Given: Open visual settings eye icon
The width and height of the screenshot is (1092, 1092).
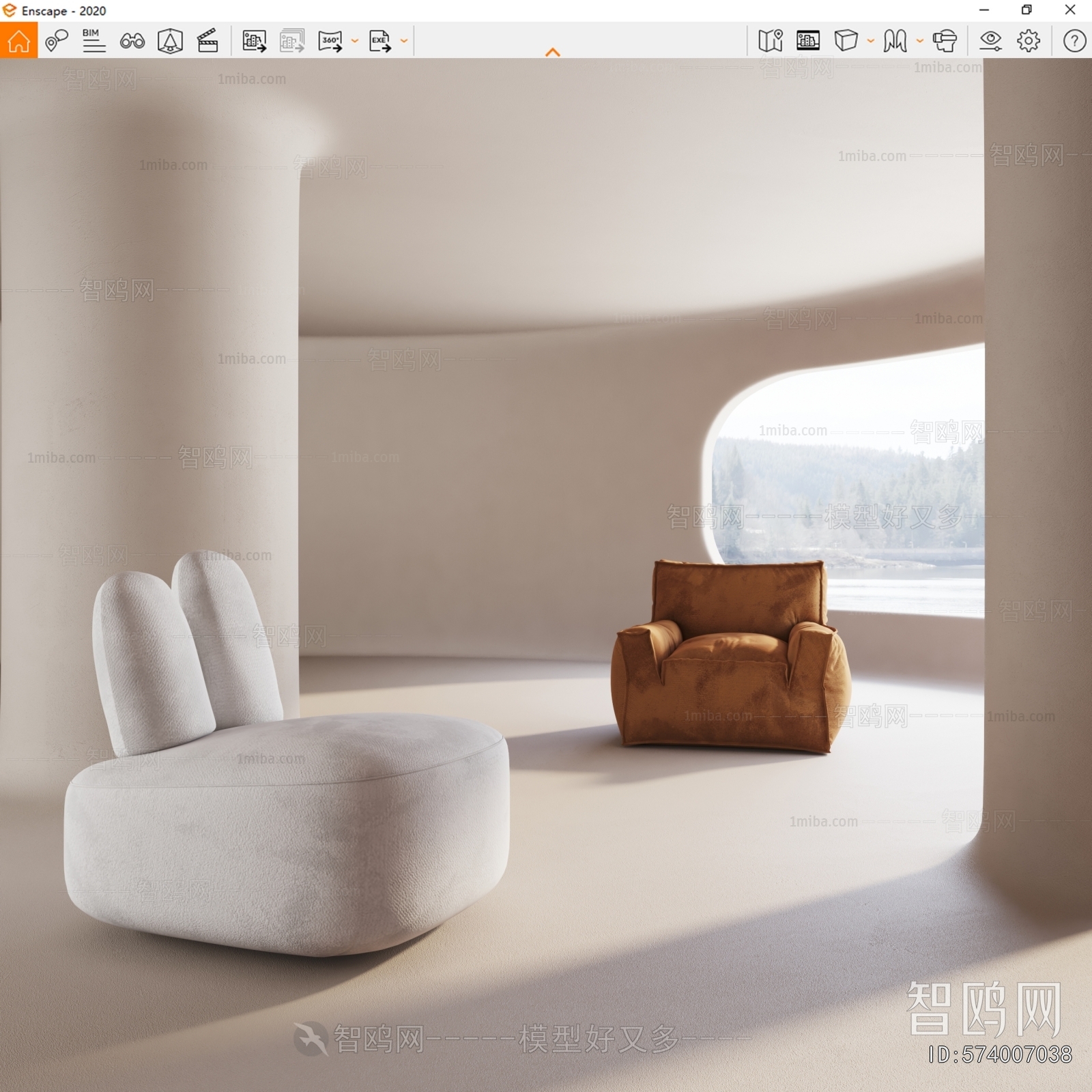Looking at the screenshot, I should pyautogui.click(x=990, y=41).
